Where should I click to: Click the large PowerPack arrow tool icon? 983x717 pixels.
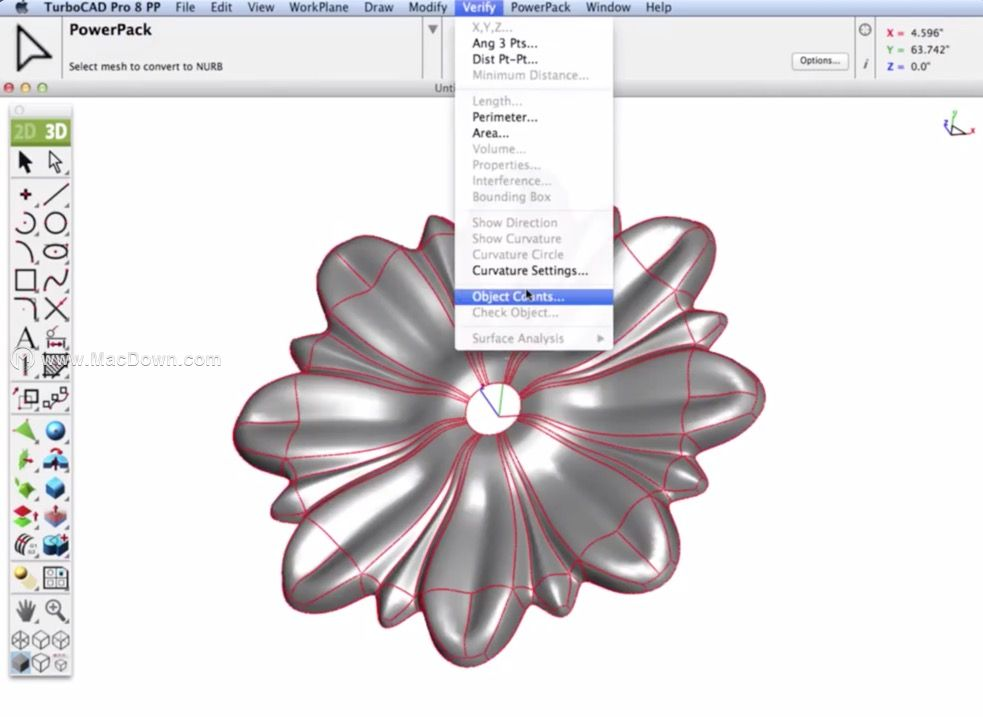(31, 48)
